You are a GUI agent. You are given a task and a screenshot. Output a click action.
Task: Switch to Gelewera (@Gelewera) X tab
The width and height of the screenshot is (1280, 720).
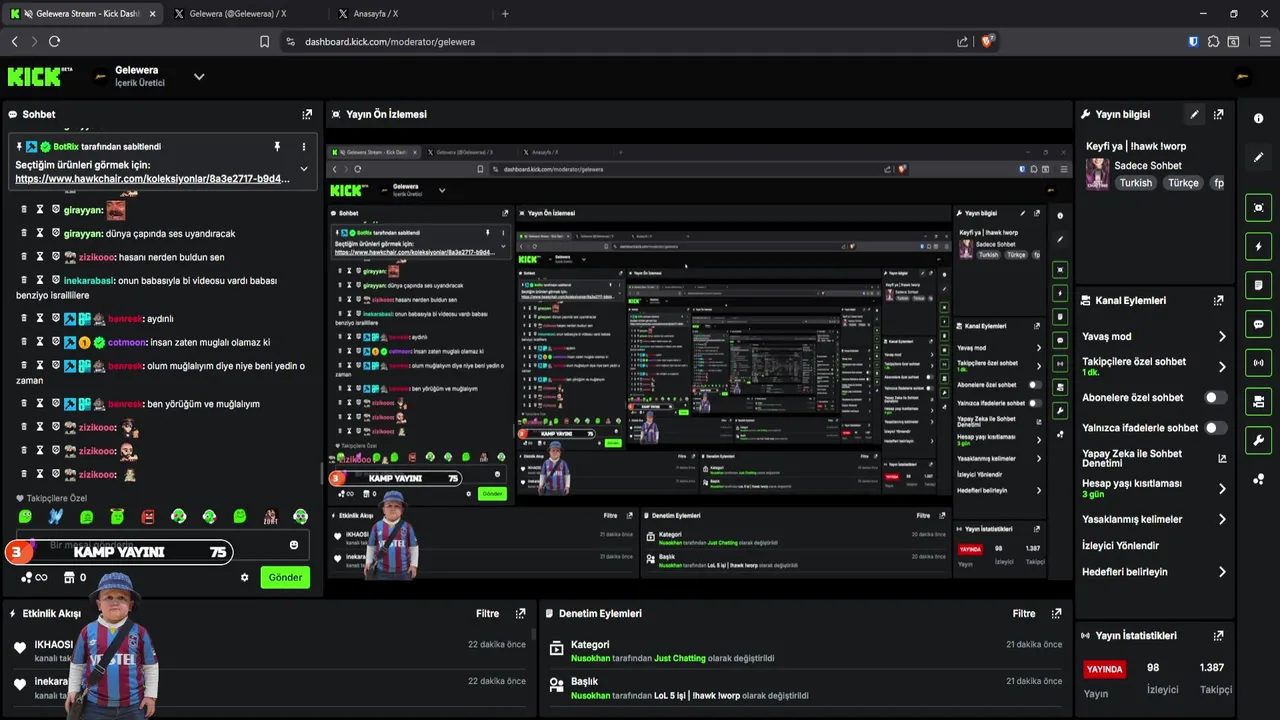[238, 14]
